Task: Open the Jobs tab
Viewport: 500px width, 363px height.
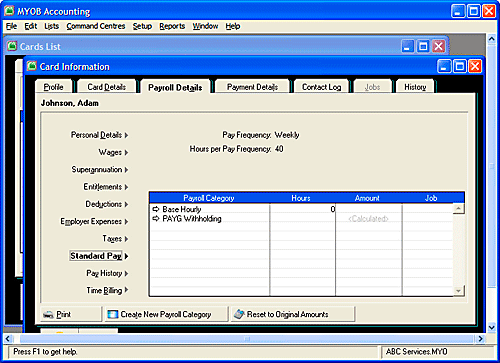Action: (x=372, y=87)
